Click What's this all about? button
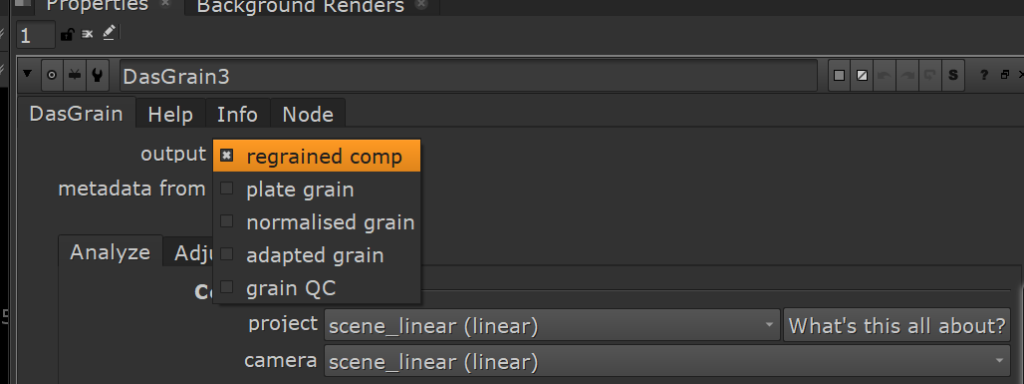This screenshot has height=384, width=1024. click(x=897, y=325)
